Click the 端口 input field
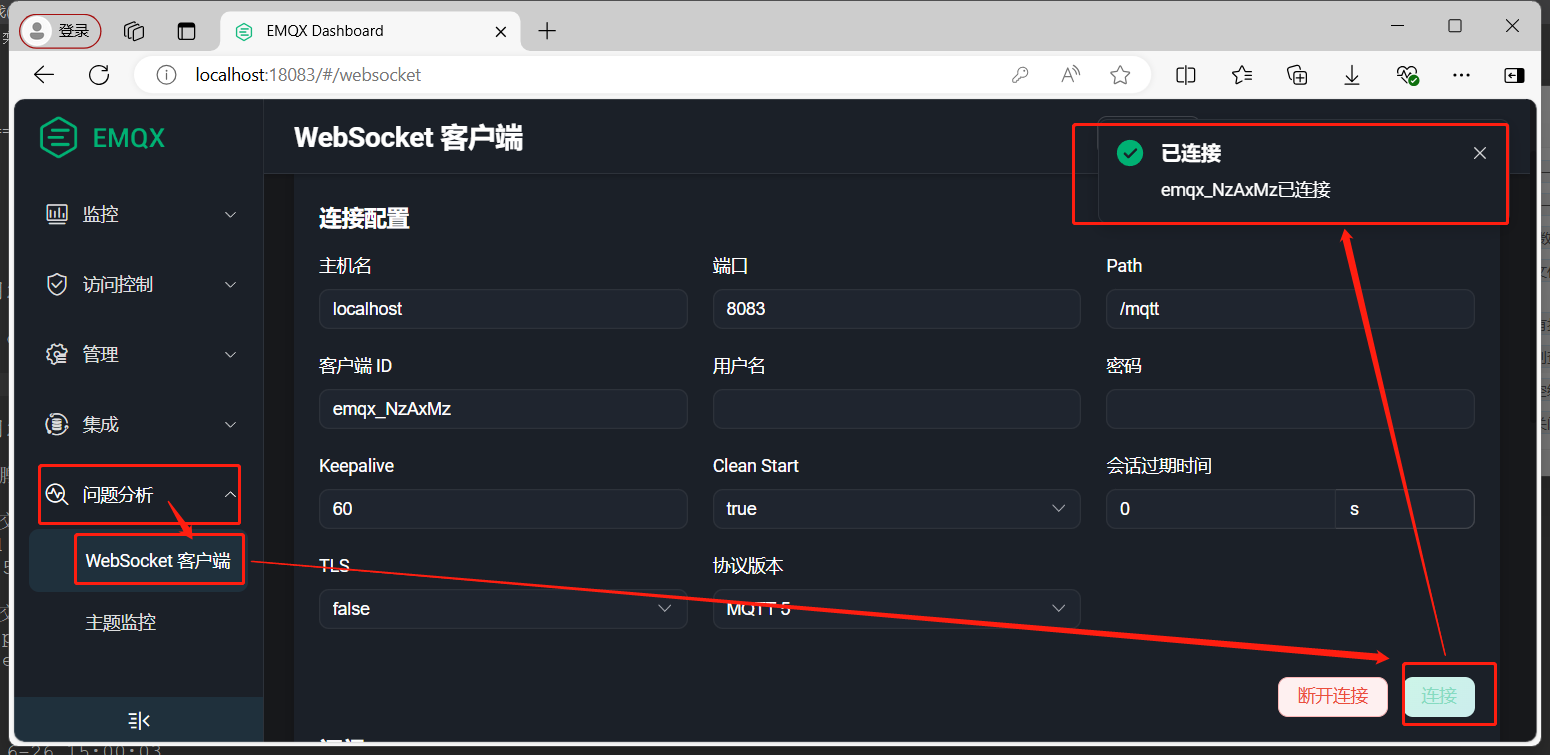The height and width of the screenshot is (755, 1550). click(x=896, y=309)
